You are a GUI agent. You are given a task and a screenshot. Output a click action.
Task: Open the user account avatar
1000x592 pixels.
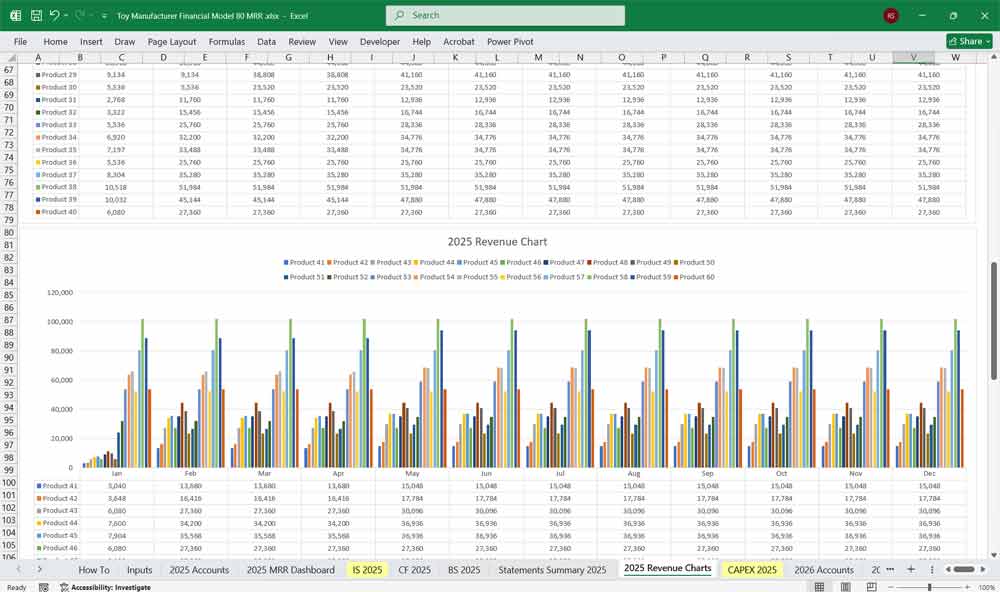[x=891, y=15]
